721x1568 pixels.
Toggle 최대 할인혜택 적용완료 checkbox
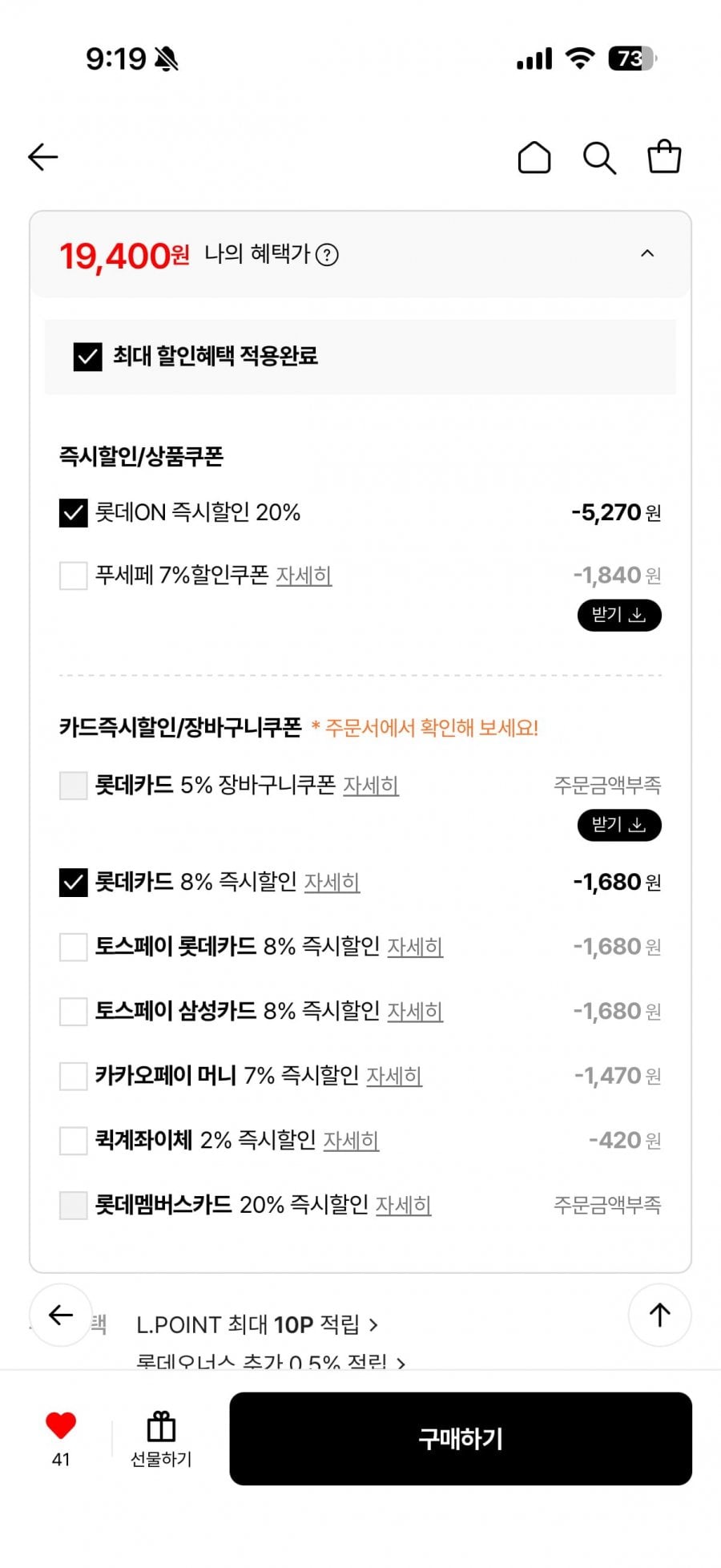tap(88, 357)
